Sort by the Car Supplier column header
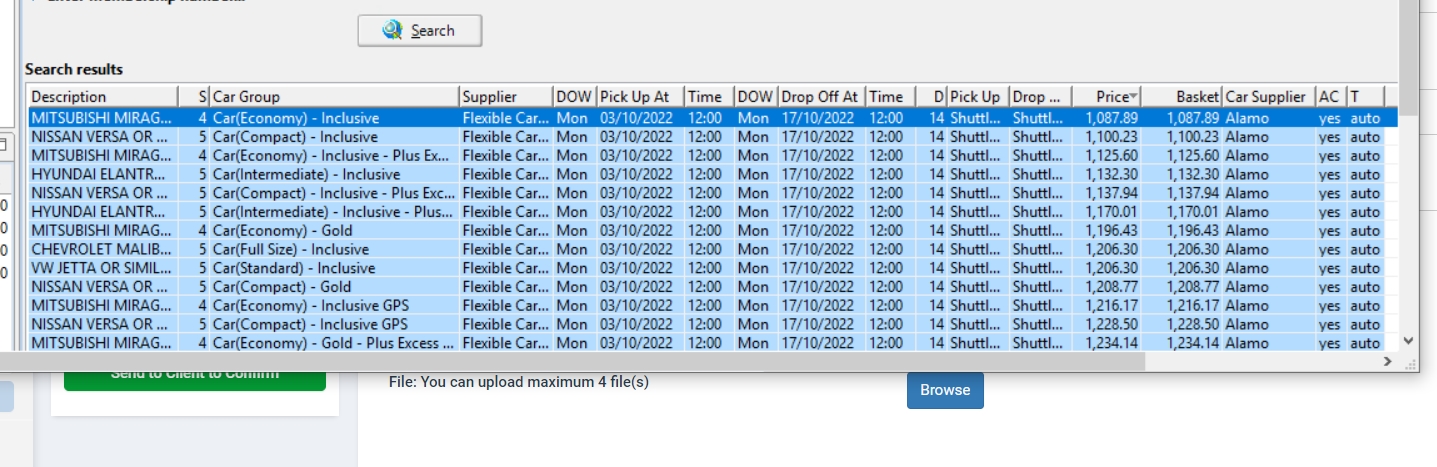Screen dimensions: 1437x467 (x=1268, y=97)
